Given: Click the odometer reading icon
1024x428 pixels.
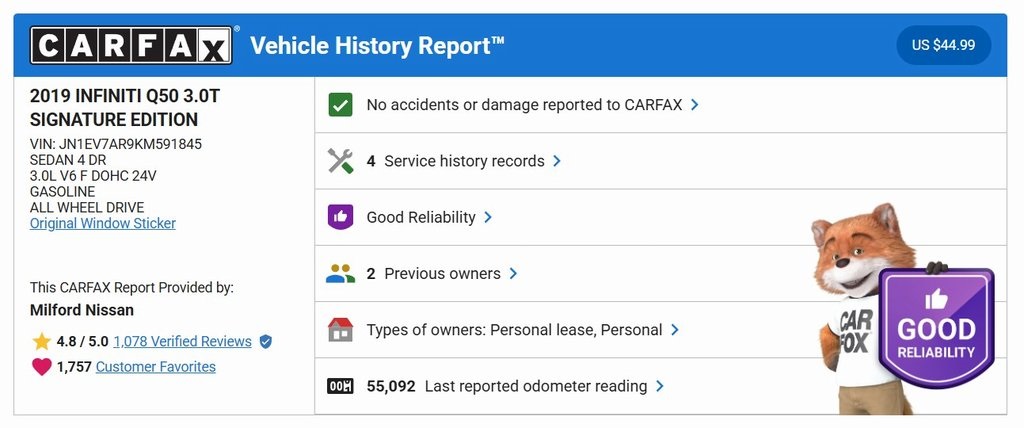Looking at the screenshot, I should [x=340, y=386].
